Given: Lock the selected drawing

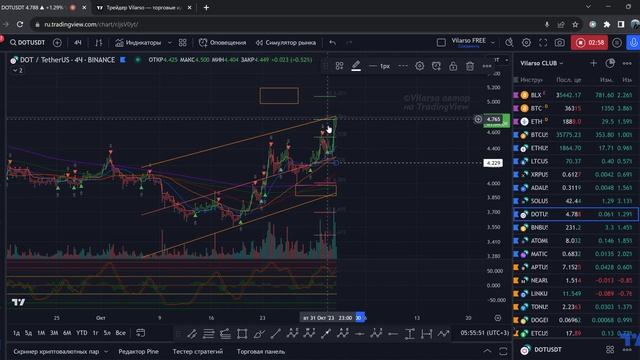Looking at the screenshot, I should click(453, 66).
